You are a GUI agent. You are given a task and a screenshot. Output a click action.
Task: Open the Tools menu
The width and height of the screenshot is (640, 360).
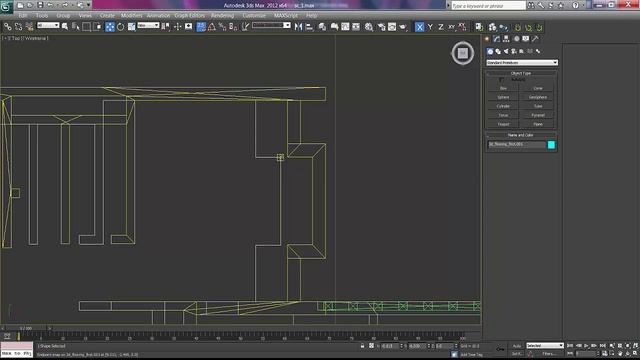coord(42,16)
